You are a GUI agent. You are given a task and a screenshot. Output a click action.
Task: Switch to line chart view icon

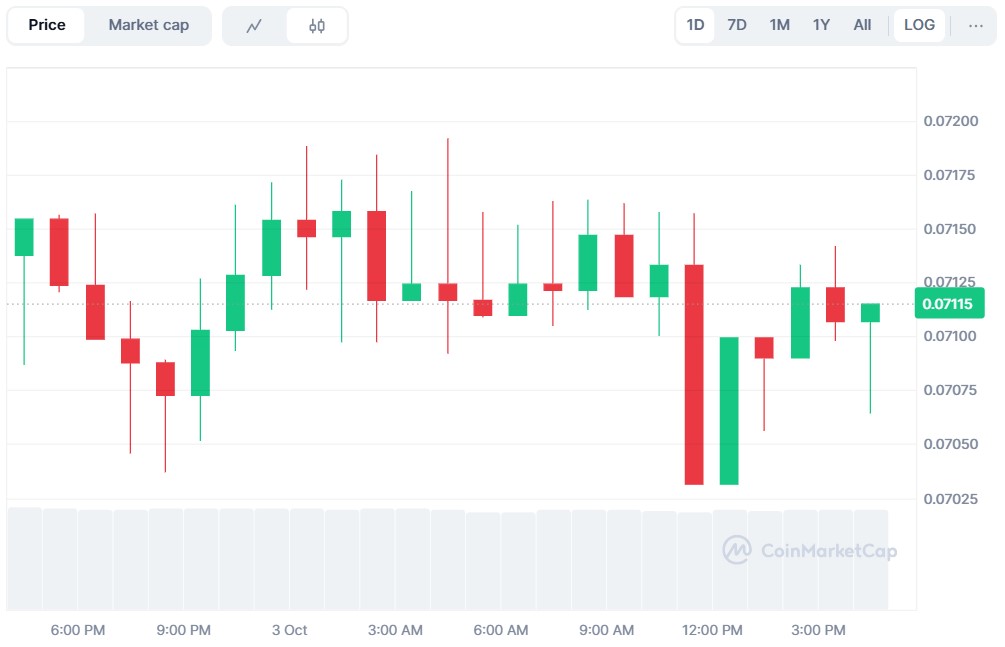click(x=254, y=26)
